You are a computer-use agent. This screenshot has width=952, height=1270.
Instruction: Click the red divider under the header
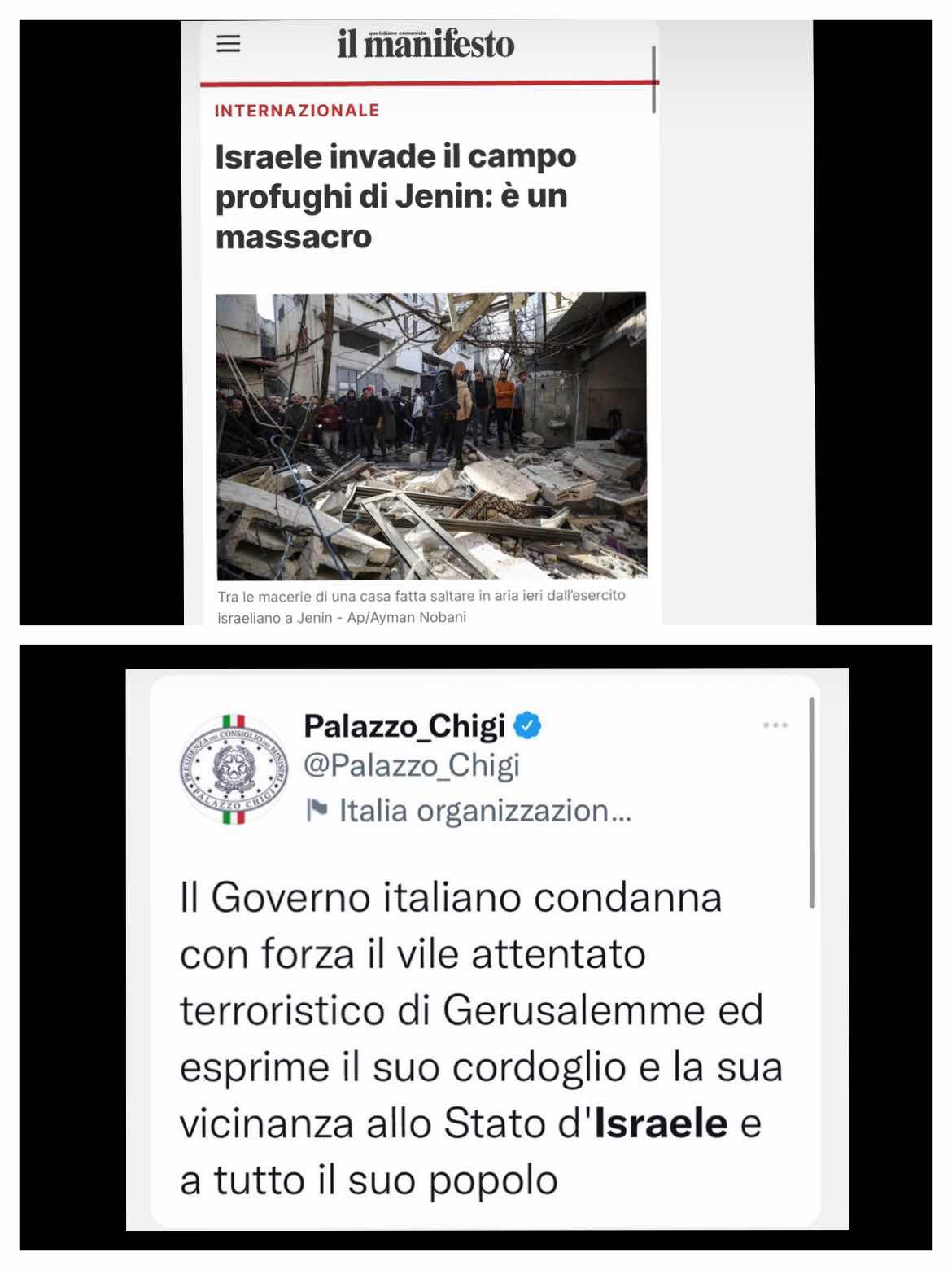[x=430, y=83]
